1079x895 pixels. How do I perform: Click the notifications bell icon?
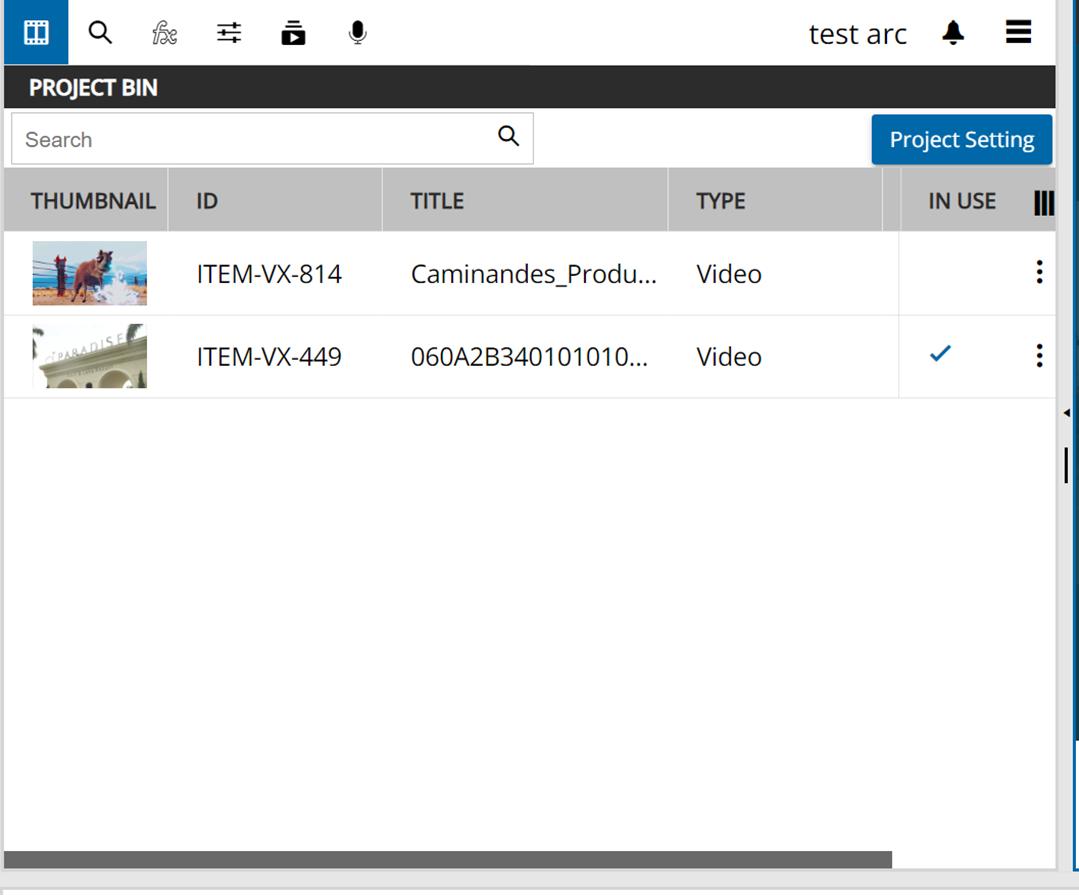tap(953, 33)
